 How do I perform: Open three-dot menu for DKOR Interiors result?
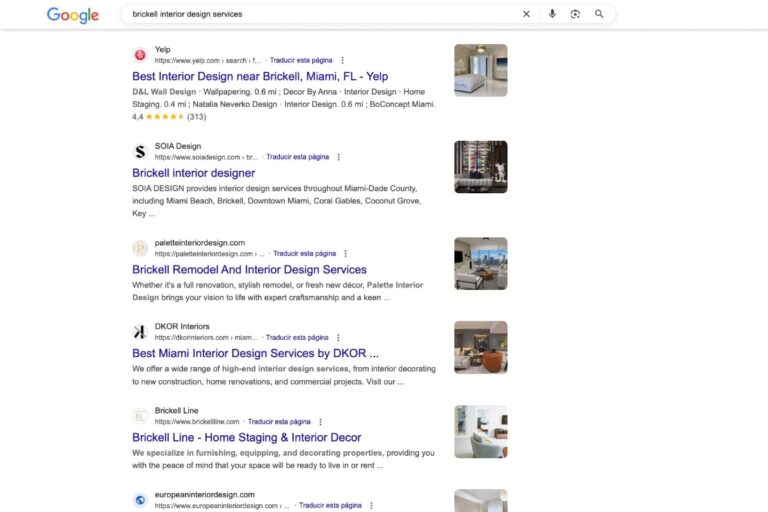(x=338, y=338)
